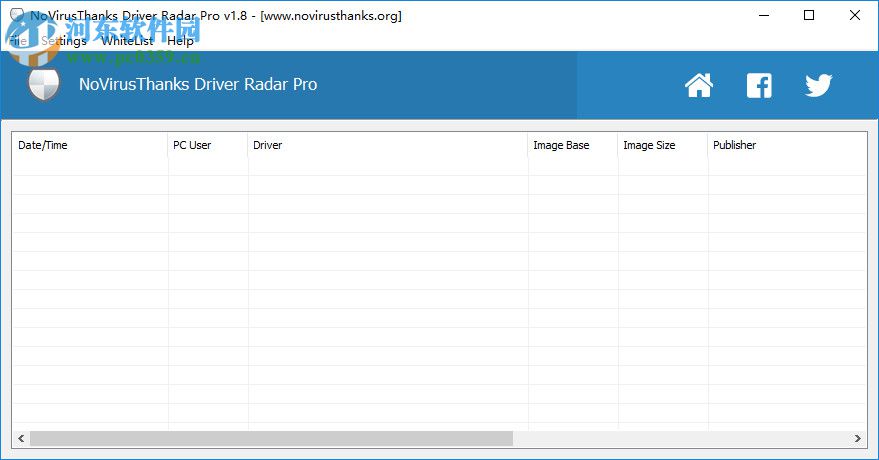This screenshot has height=460, width=879.
Task: Sort by the PC User column header
Action: click(x=207, y=145)
